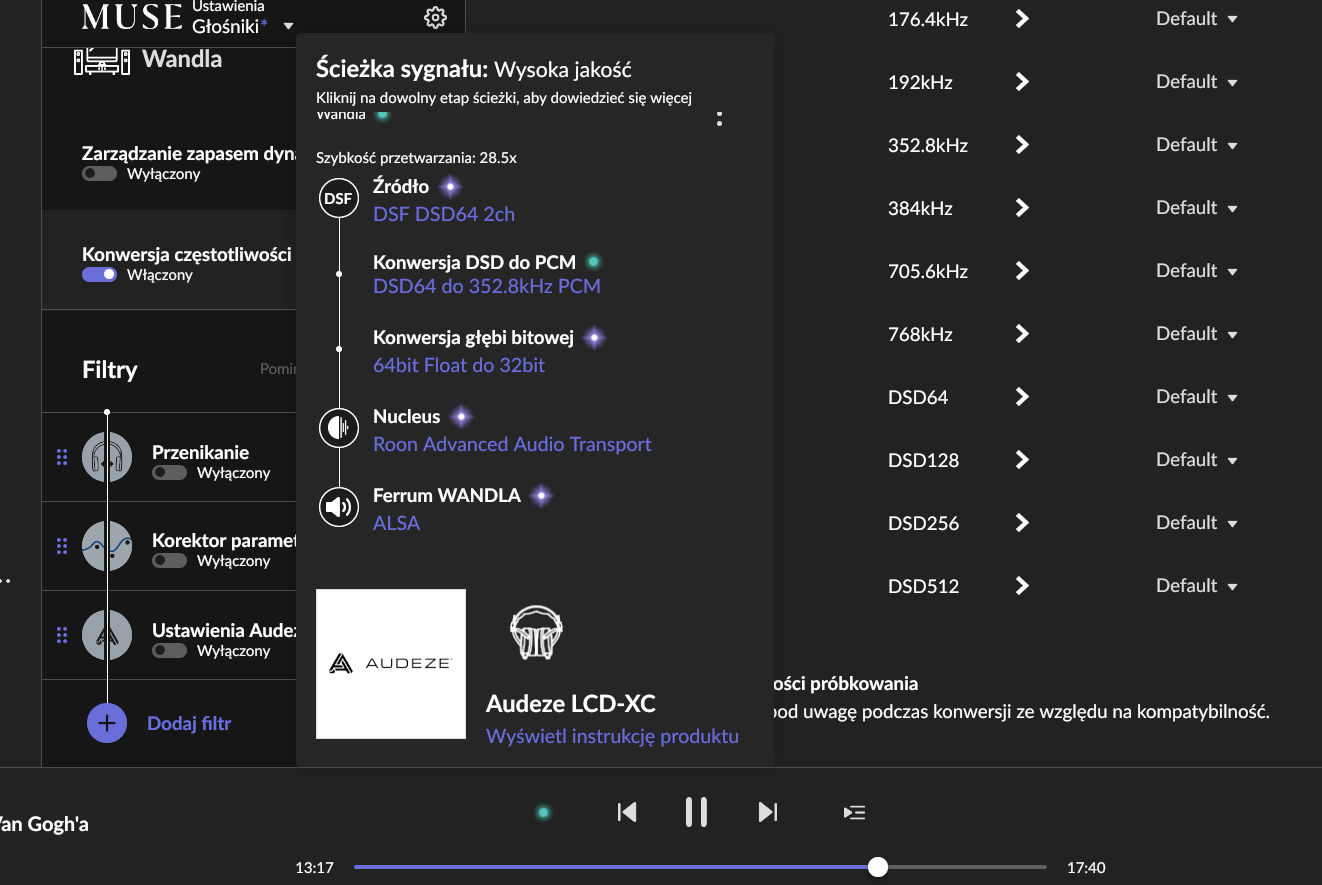
Task: Click the purple star beside Nucleus
Action: [460, 416]
